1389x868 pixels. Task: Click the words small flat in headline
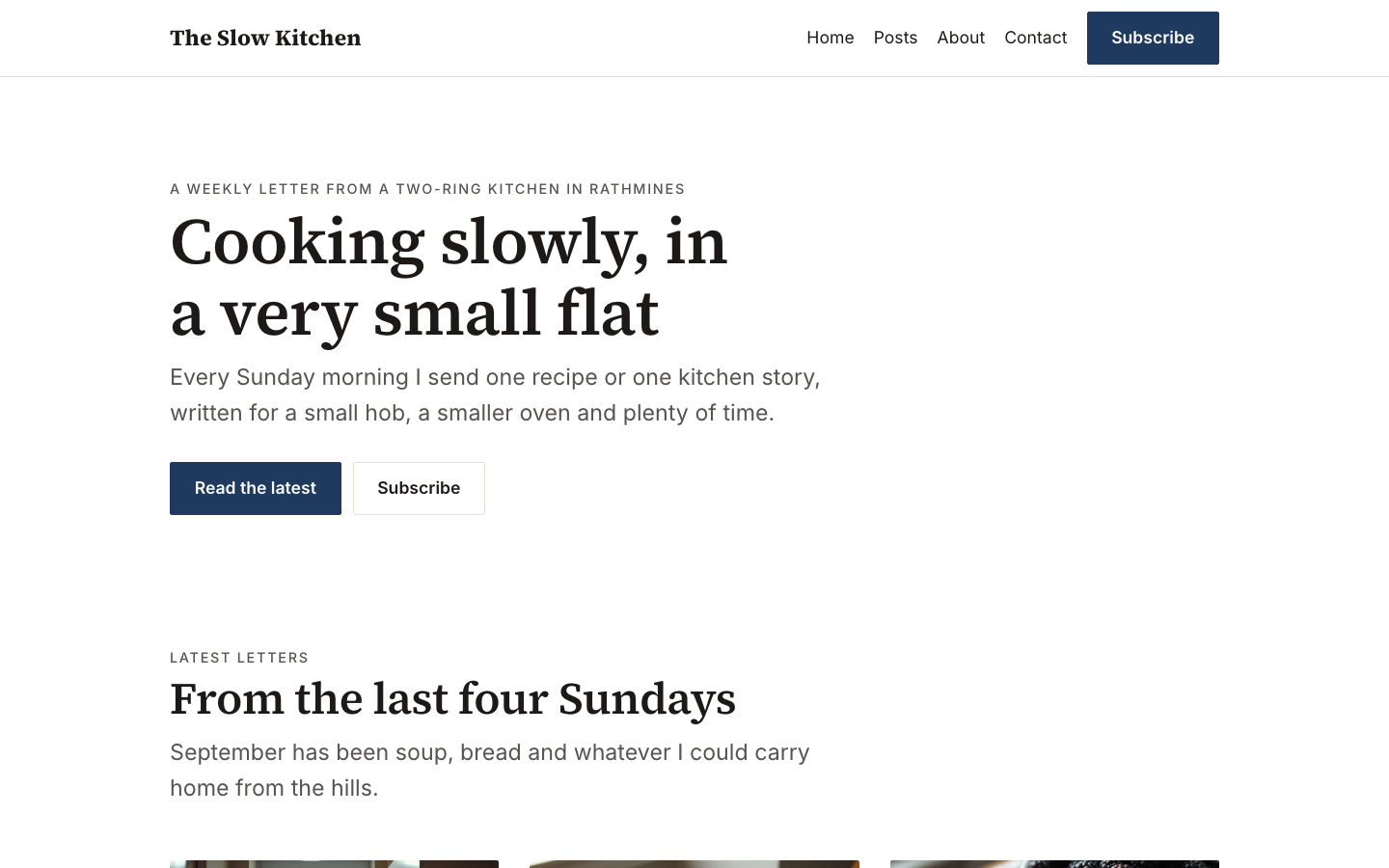pyautogui.click(x=516, y=313)
